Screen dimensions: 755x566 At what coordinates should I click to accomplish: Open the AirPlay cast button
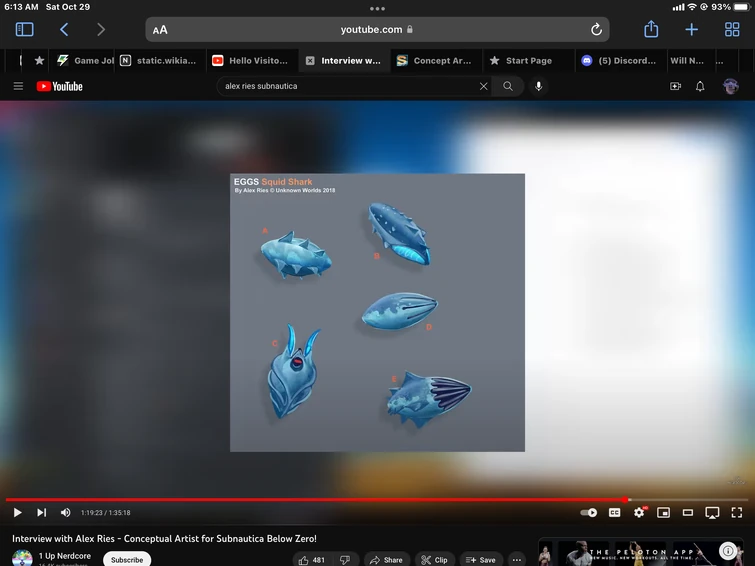(x=712, y=513)
